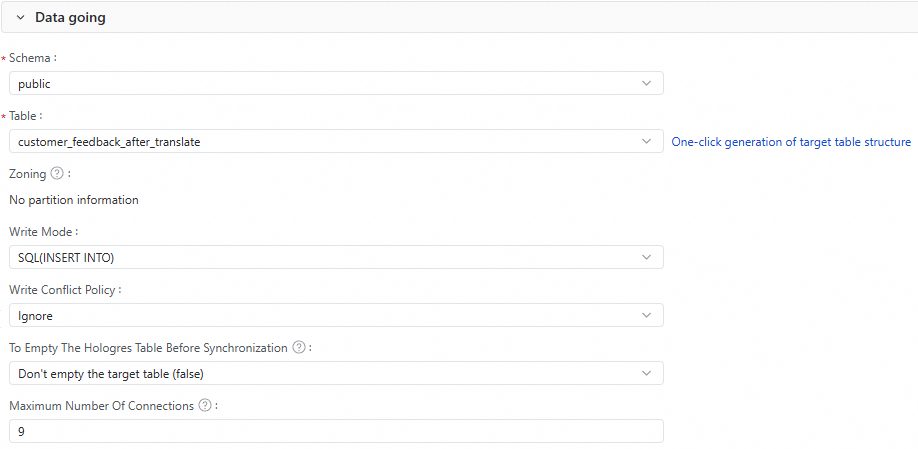Open the Table dropdown customer_feedback_after_translate

[x=320, y=142]
